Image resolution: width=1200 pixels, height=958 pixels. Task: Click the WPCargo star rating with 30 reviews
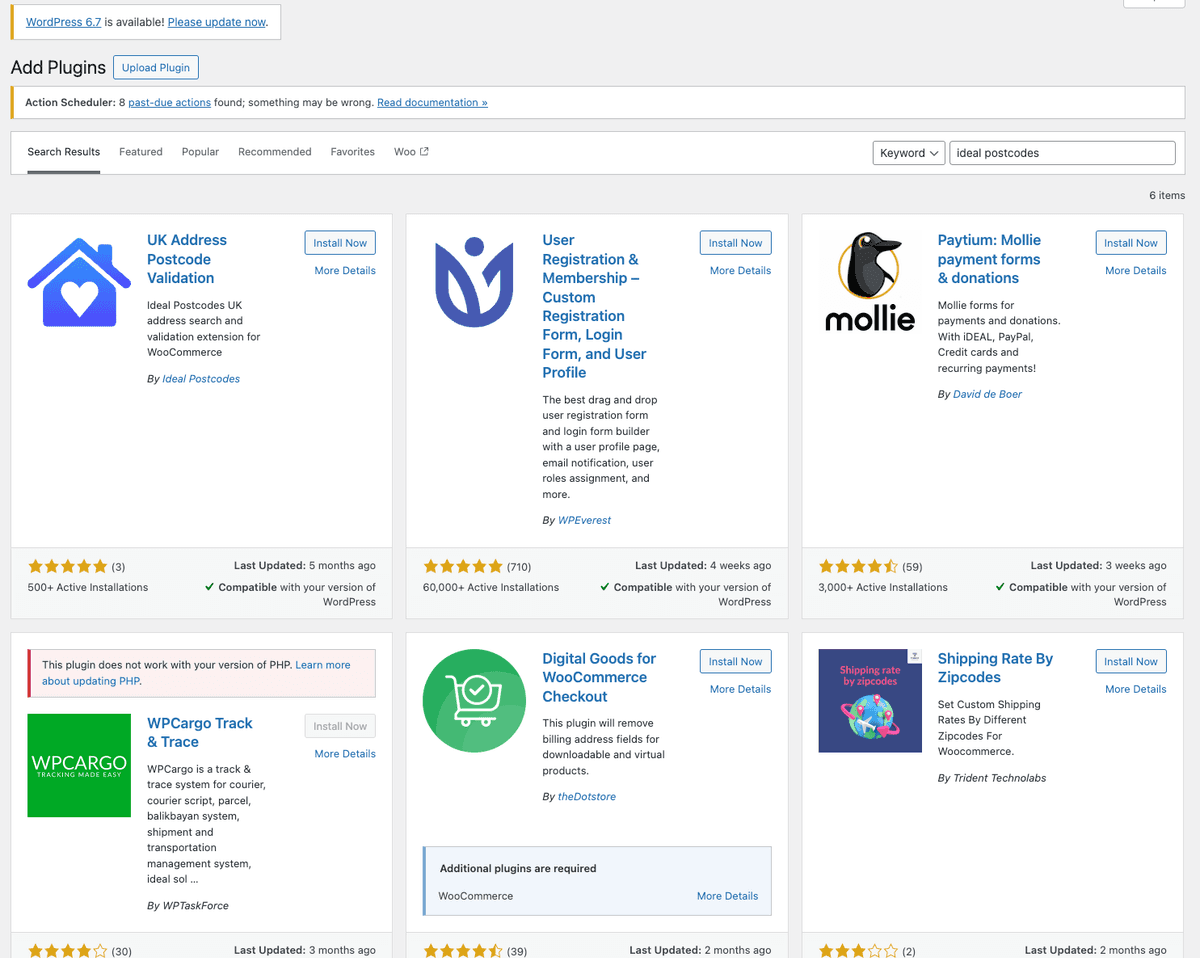(x=67, y=951)
